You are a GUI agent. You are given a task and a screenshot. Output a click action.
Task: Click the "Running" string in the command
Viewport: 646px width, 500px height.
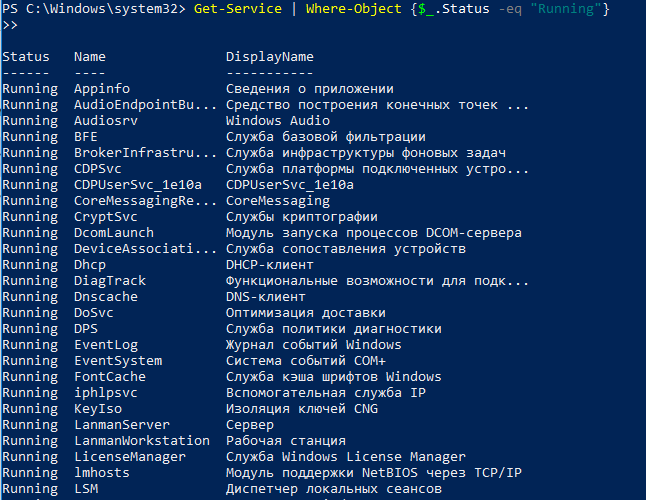pos(566,9)
